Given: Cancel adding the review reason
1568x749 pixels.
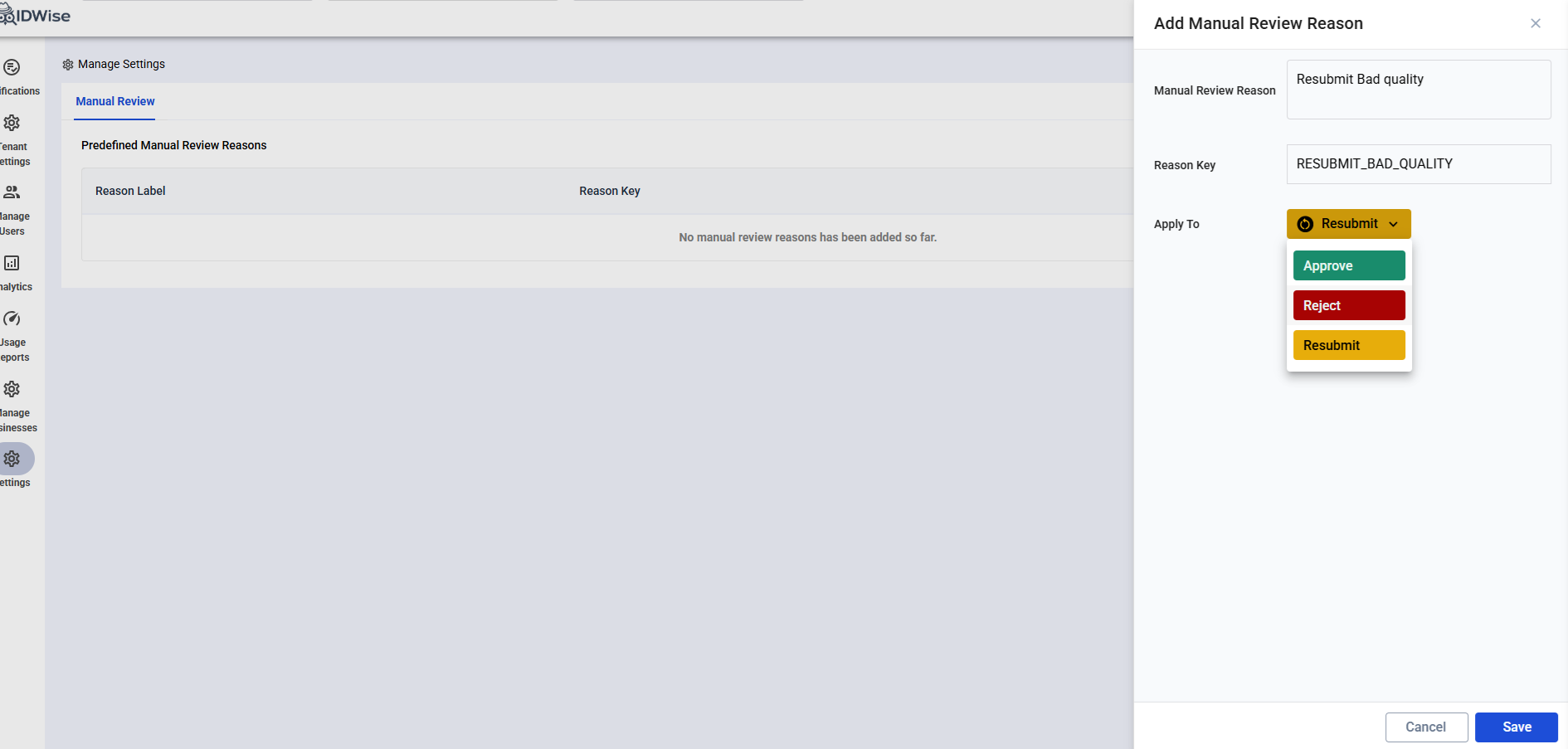Looking at the screenshot, I should pos(1426,727).
